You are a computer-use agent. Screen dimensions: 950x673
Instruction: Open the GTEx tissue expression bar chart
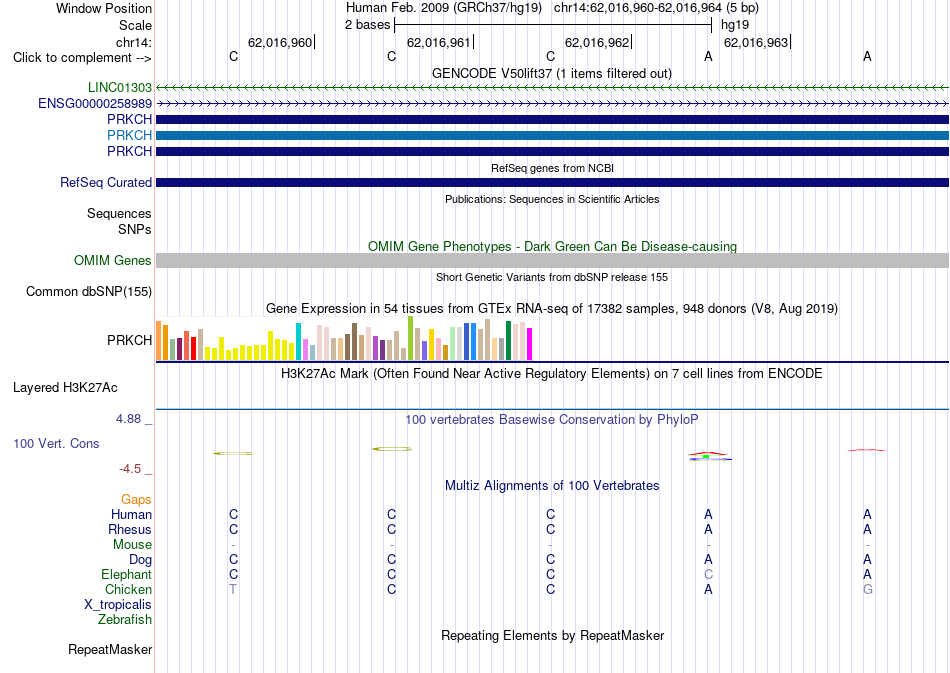click(344, 338)
